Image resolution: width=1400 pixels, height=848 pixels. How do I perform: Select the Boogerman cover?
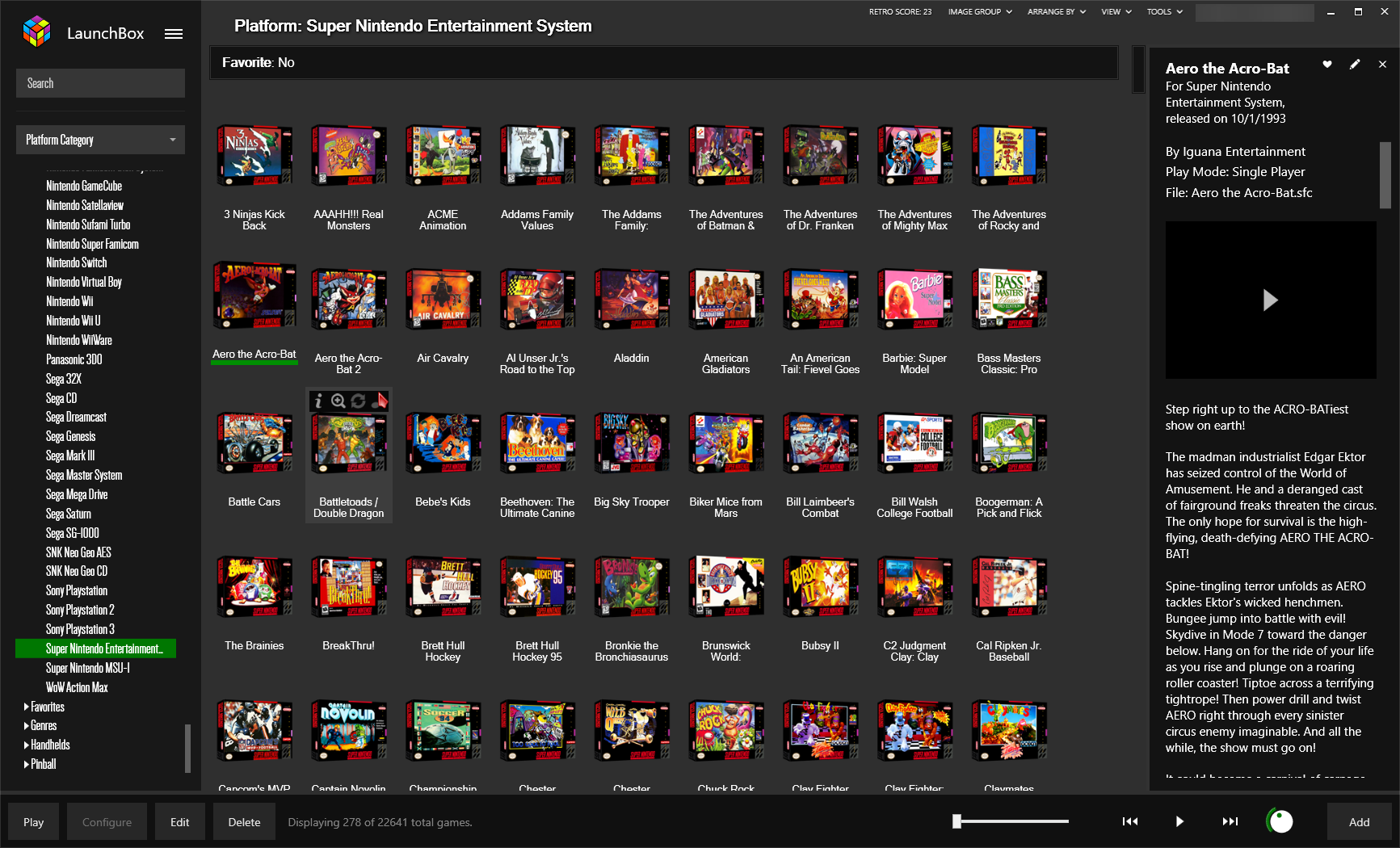[1009, 443]
